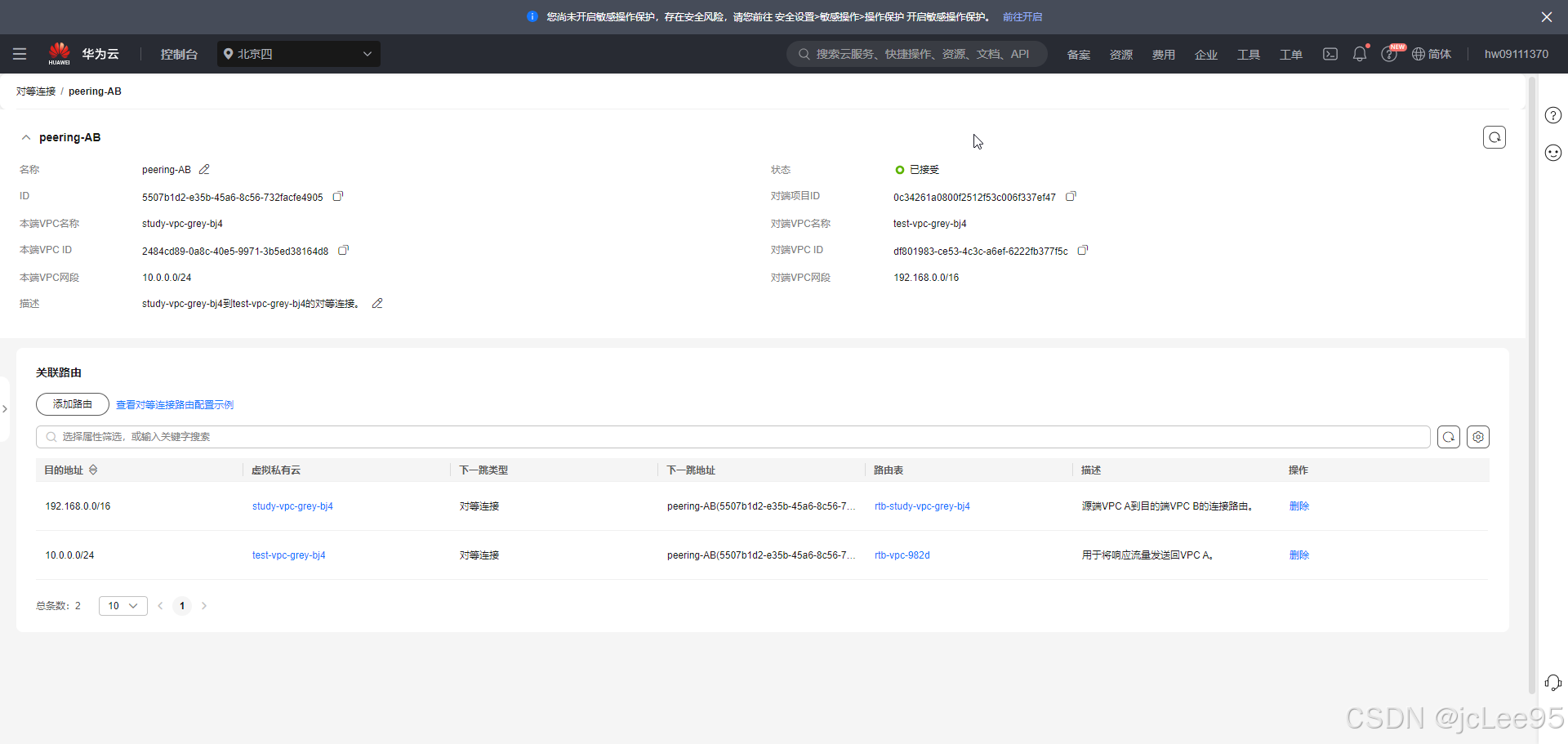Open study-vpc-grey-bj4 VPC link in table
1568x744 pixels.
[292, 506]
